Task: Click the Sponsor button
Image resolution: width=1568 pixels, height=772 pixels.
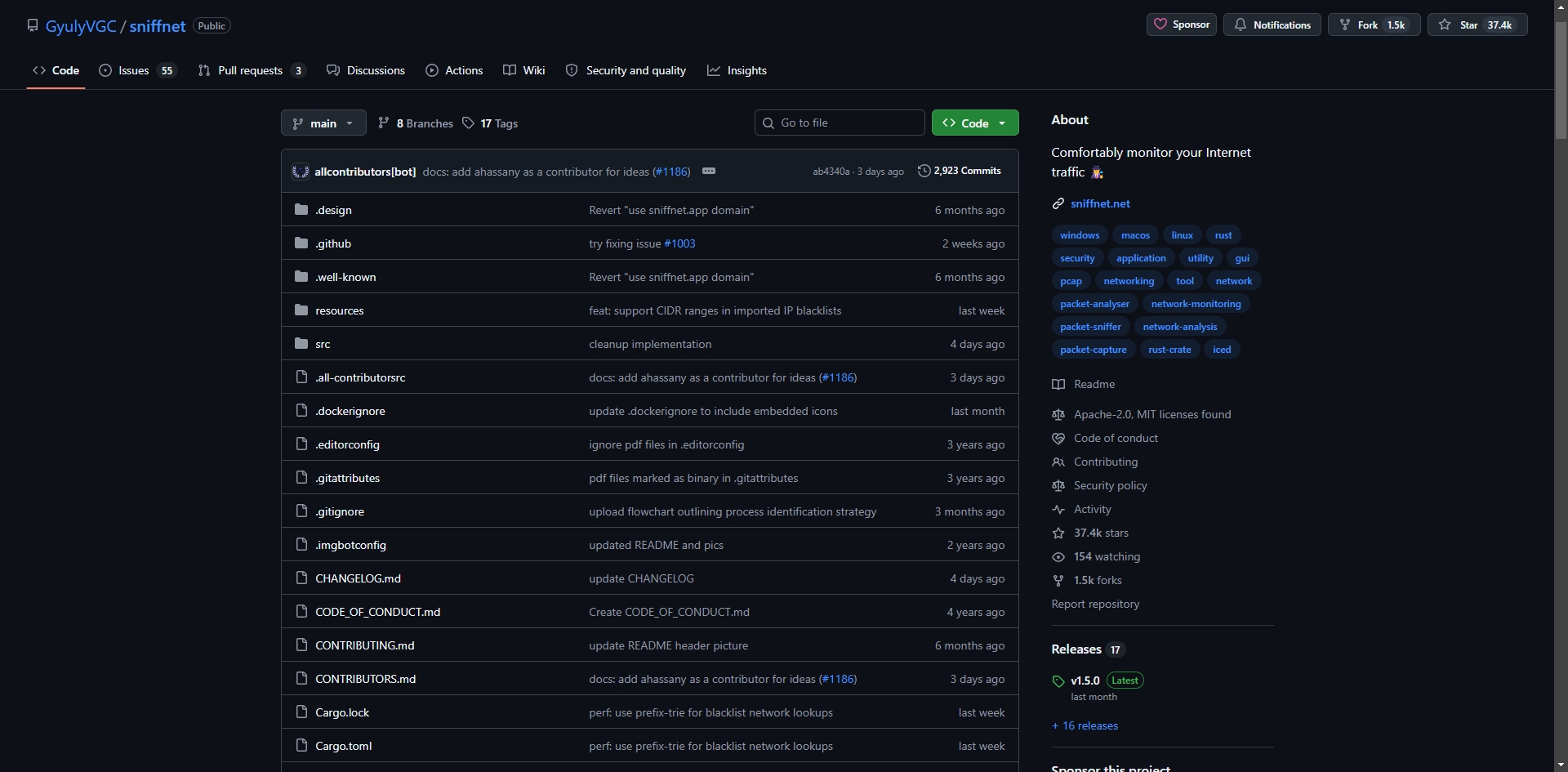Action: (1182, 25)
